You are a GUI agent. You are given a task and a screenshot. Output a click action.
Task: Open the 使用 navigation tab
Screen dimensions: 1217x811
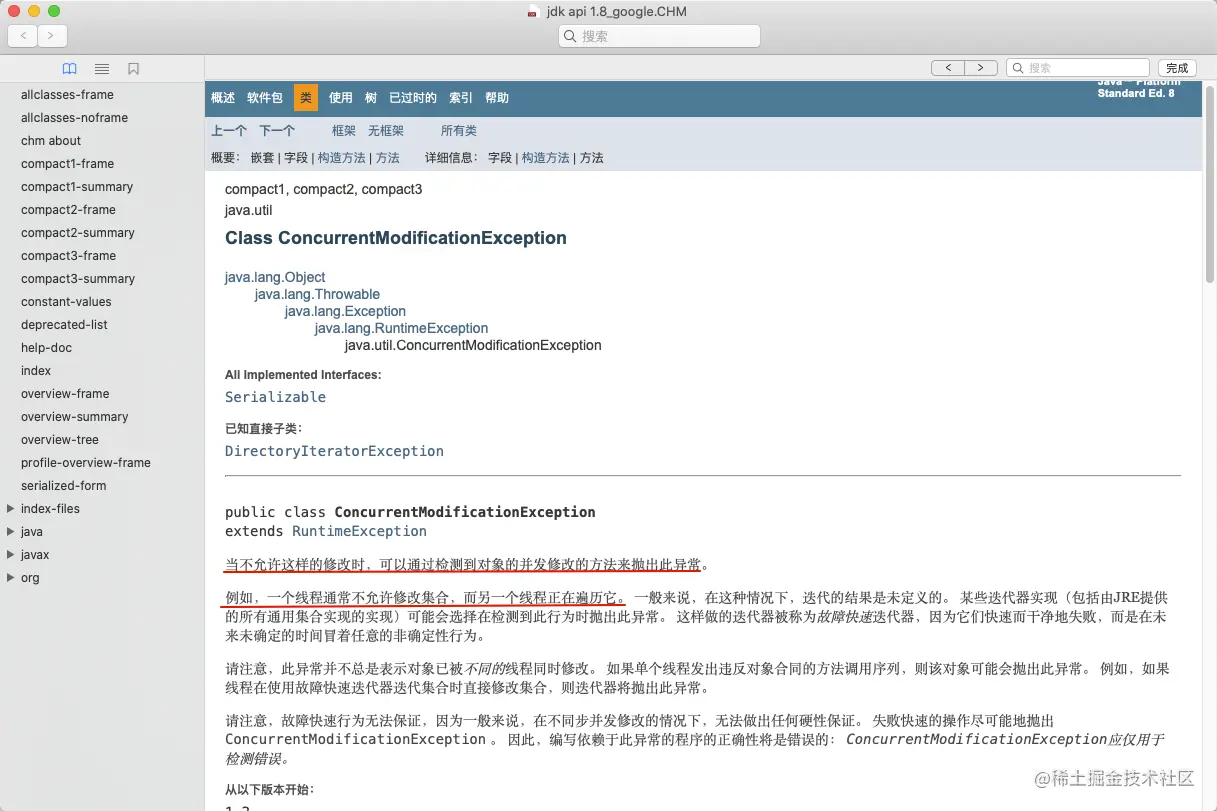click(341, 98)
